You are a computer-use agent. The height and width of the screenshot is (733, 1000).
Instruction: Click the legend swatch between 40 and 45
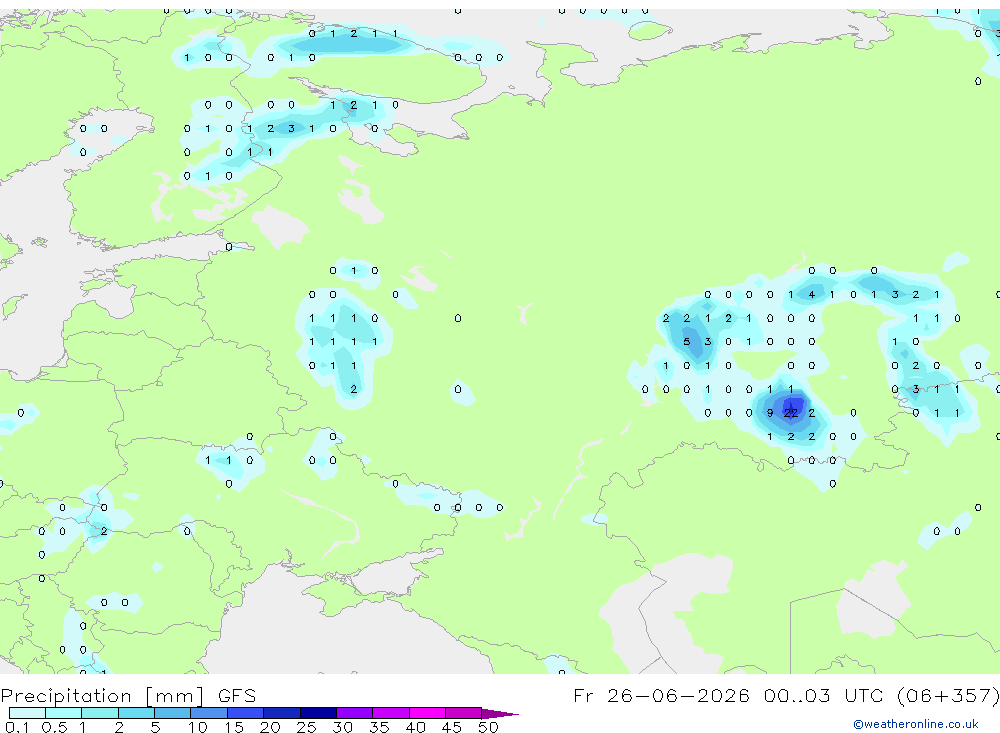[427, 713]
